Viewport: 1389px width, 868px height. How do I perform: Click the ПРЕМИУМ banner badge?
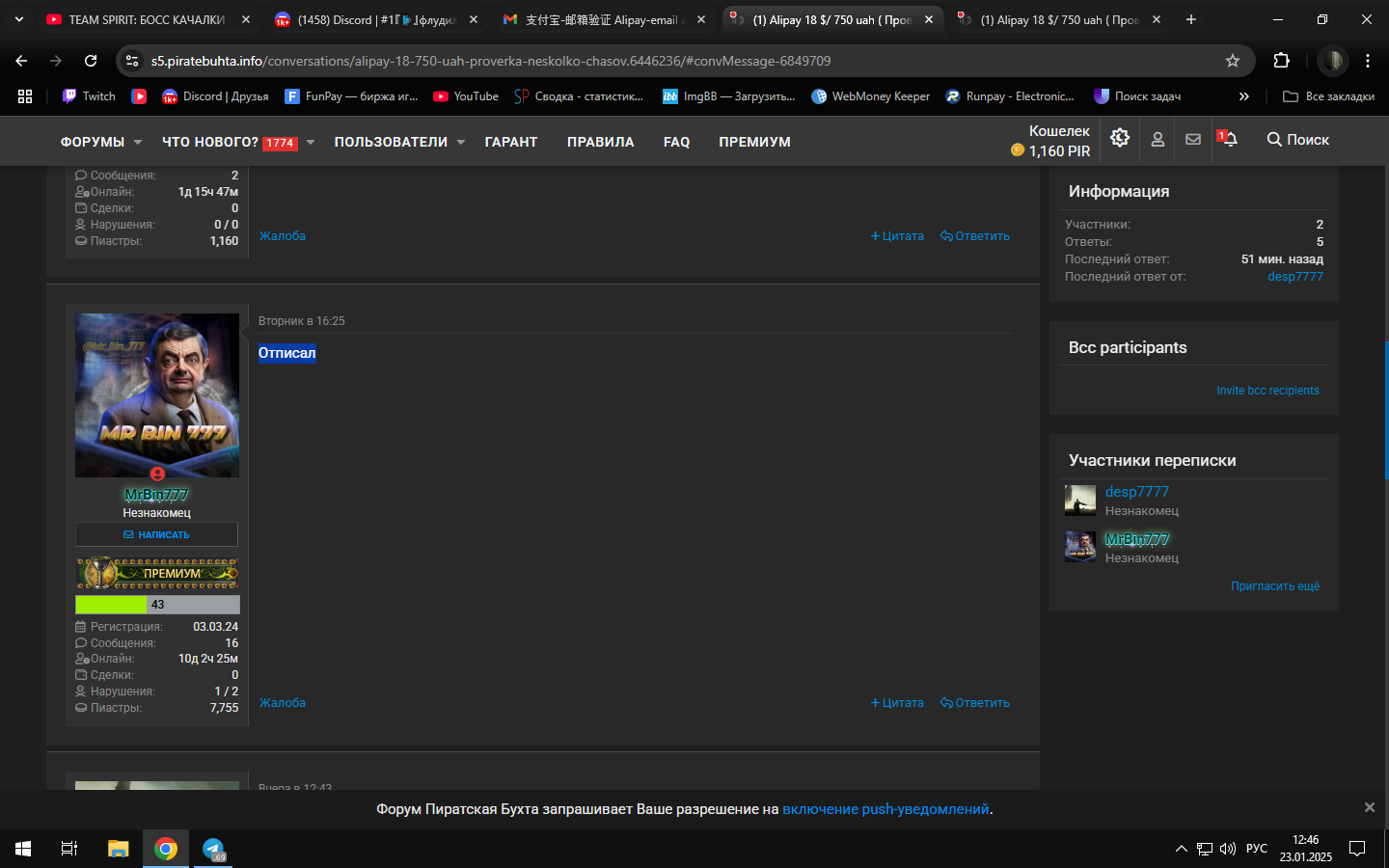[x=157, y=573]
